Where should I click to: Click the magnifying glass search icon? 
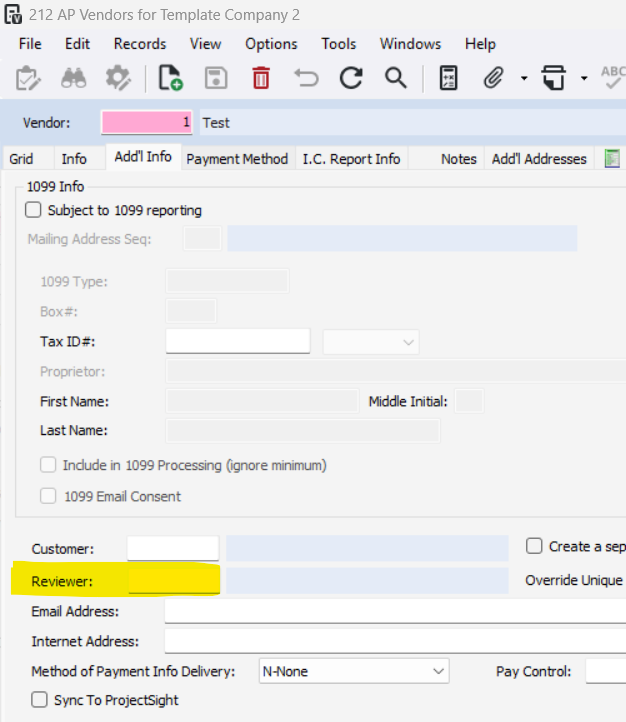(395, 78)
